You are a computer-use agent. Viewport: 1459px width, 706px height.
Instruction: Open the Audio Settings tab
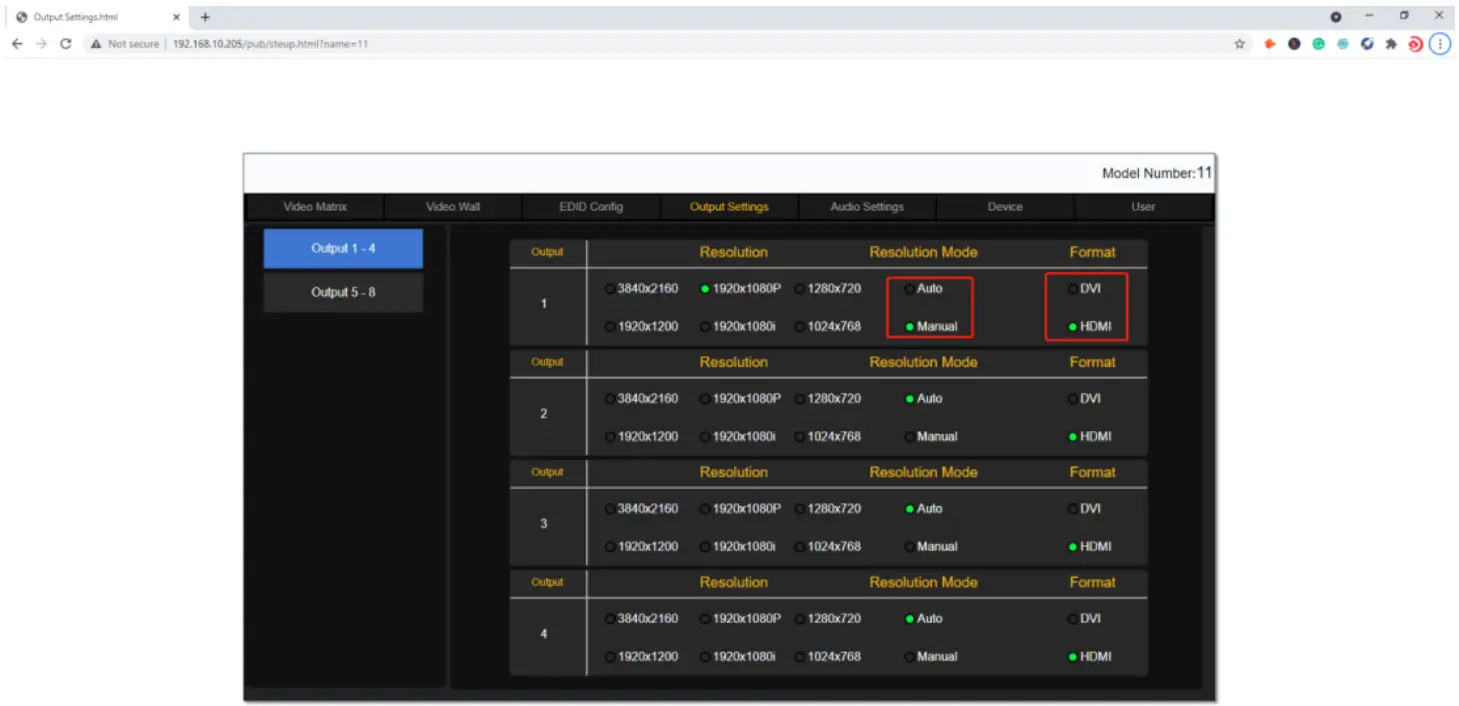point(867,207)
